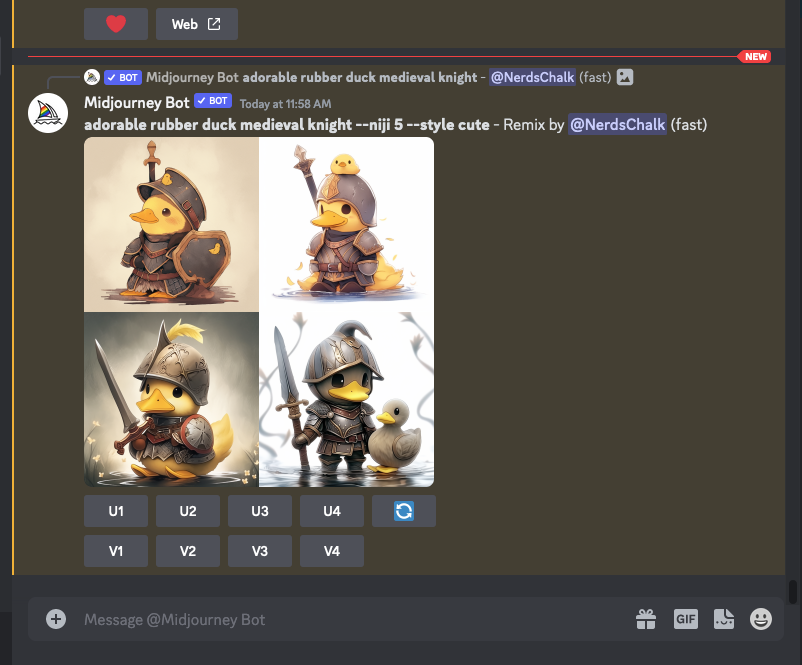Open the gift Nitro icon
Viewport: 802px width, 665px height.
point(646,619)
